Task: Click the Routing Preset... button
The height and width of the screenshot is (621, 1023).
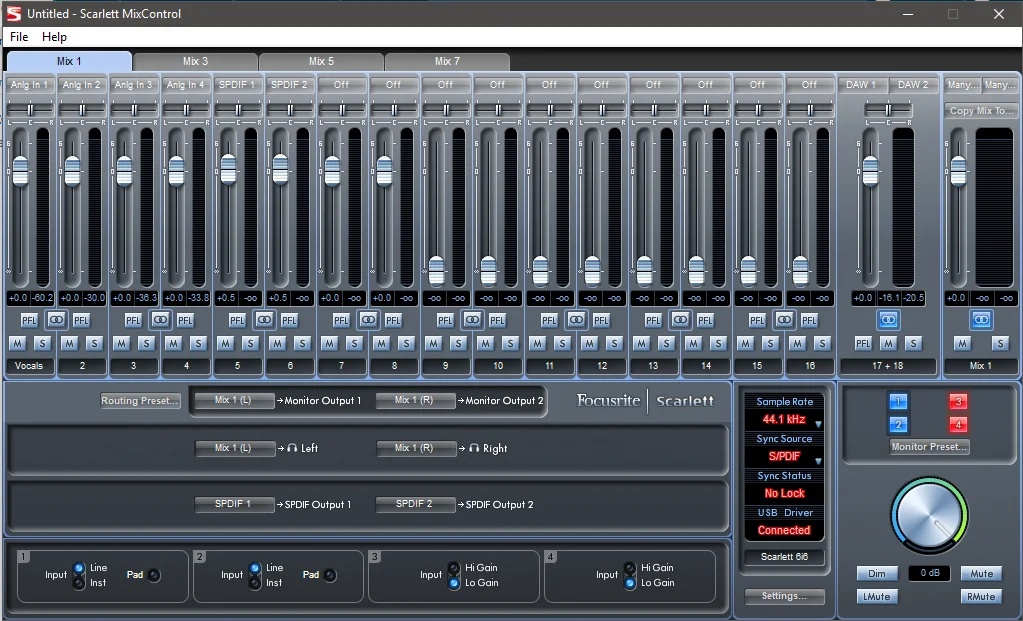Action: [140, 401]
